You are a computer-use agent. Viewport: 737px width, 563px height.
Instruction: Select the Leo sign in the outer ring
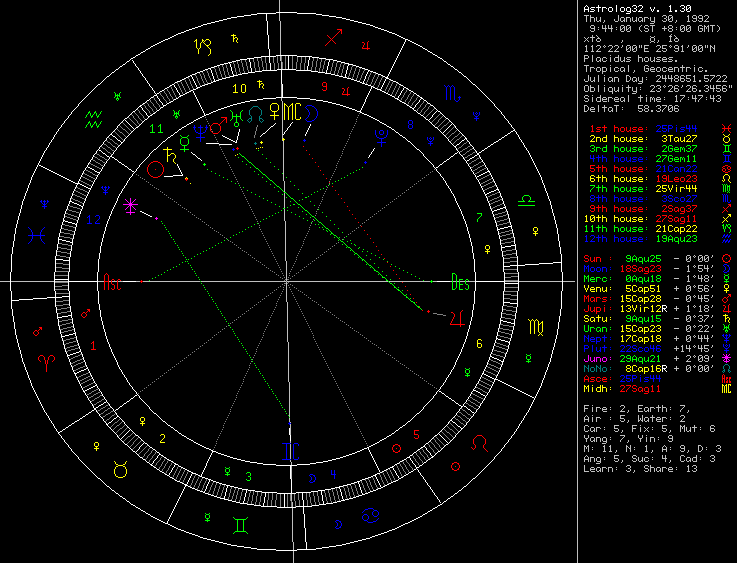click(479, 443)
